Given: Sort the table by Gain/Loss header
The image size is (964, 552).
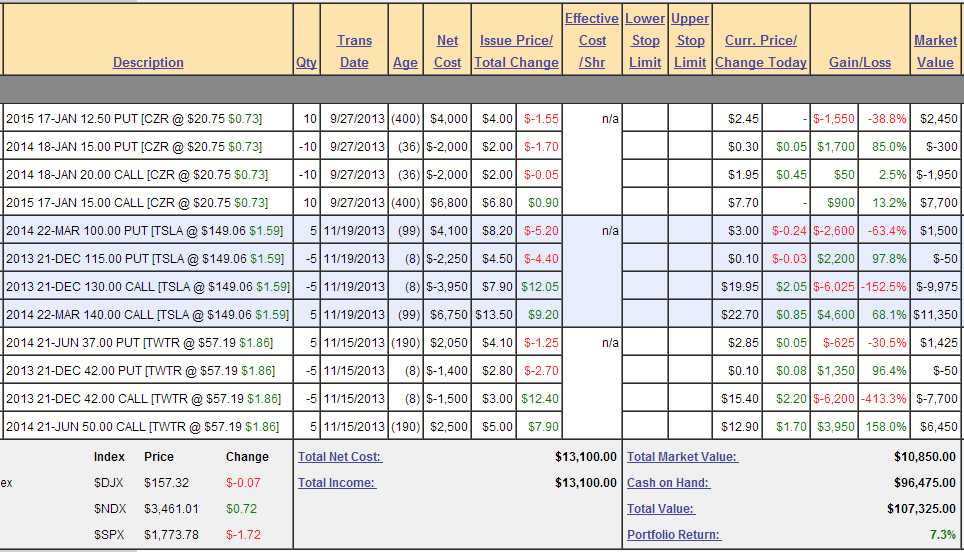Looking at the screenshot, I should [859, 62].
